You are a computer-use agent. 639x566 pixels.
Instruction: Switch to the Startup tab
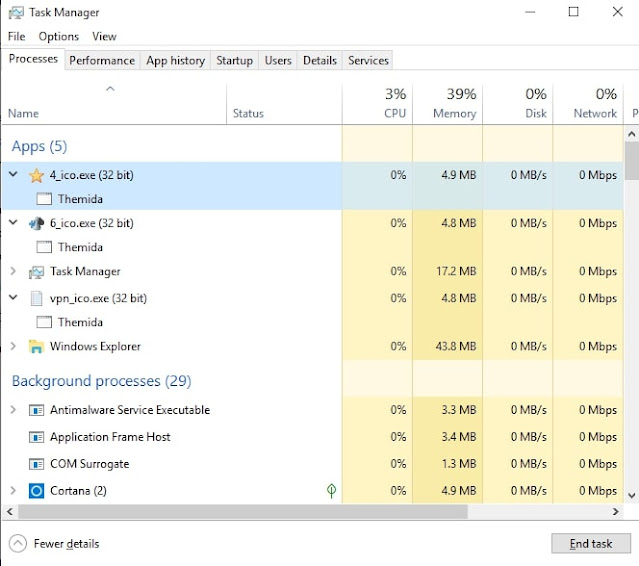(234, 61)
